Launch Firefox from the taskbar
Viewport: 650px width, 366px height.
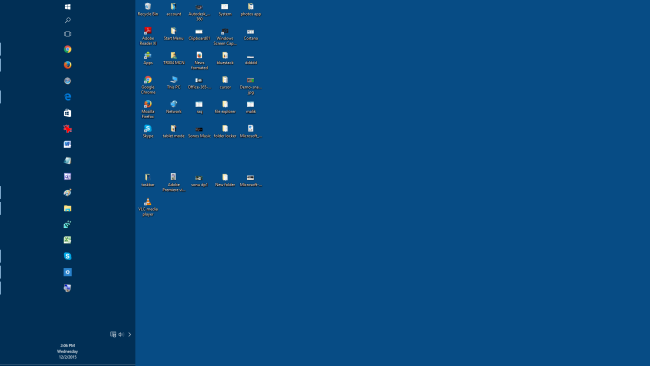68,65
